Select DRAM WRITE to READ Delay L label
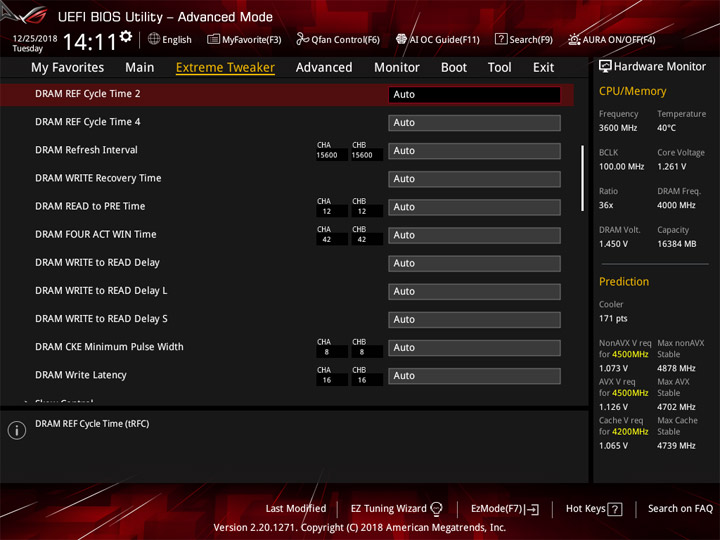 point(101,291)
